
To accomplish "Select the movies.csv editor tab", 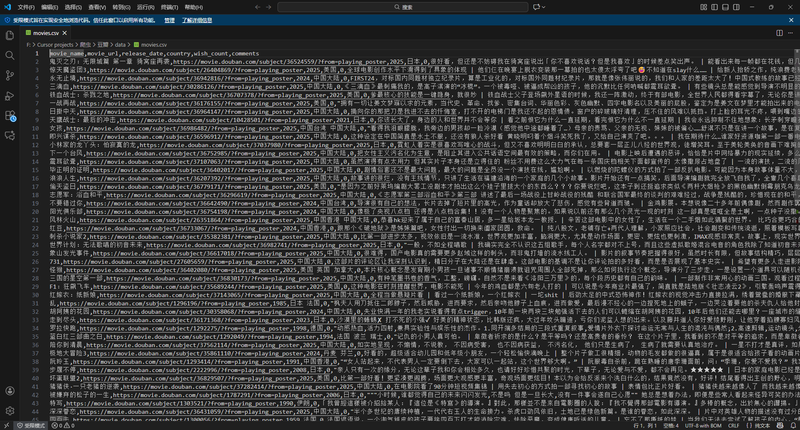I will (x=45, y=33).
